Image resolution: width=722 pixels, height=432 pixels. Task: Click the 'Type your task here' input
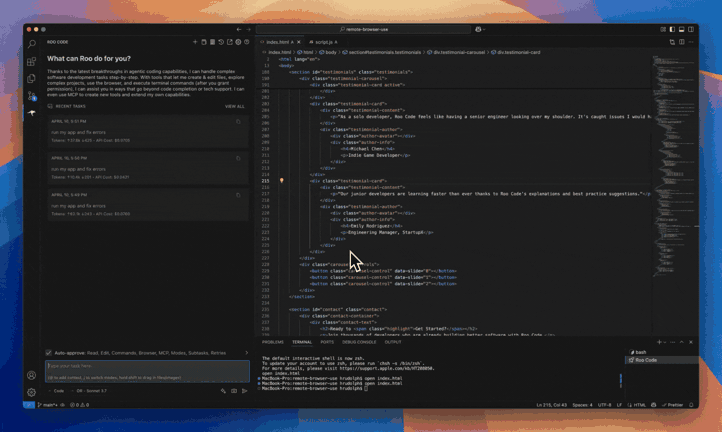pos(140,366)
